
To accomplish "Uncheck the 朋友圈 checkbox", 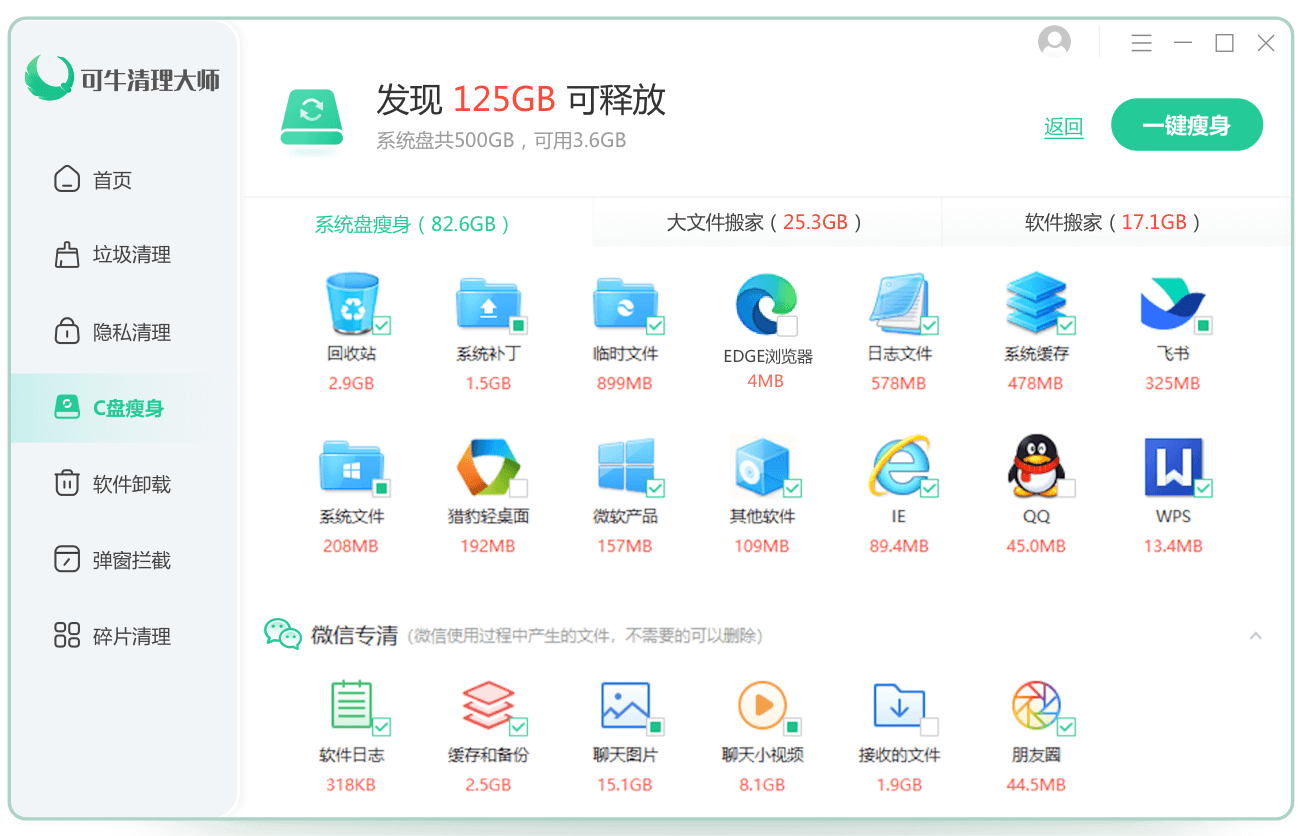I will pos(1066,727).
